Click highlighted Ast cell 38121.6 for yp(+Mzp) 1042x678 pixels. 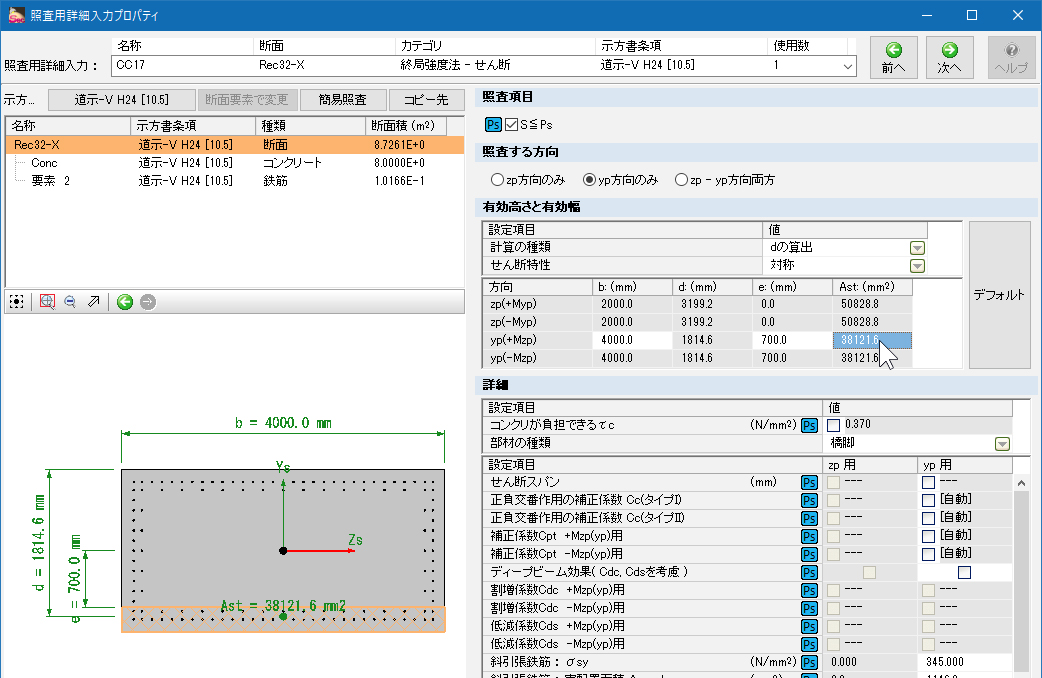click(872, 340)
